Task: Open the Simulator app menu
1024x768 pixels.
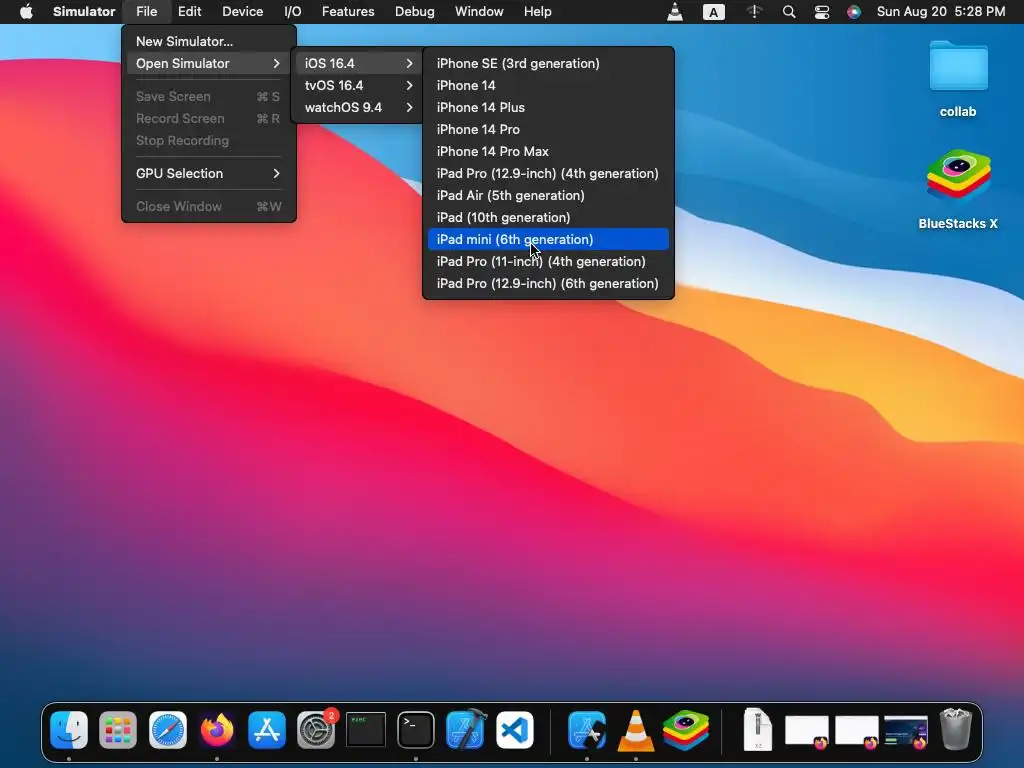Action: (x=84, y=12)
